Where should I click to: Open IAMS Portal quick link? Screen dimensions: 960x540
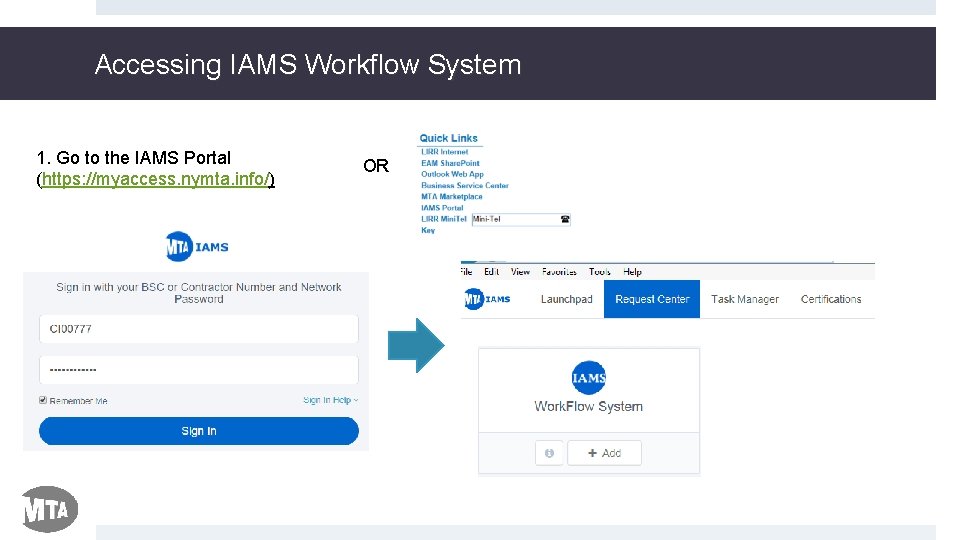(442, 208)
